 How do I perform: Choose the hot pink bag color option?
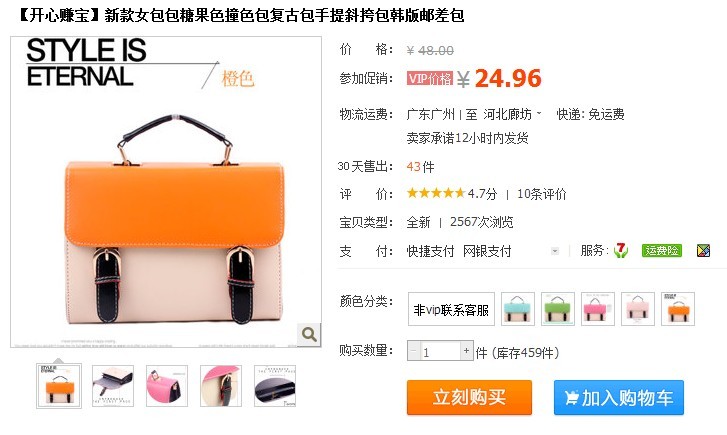598,309
